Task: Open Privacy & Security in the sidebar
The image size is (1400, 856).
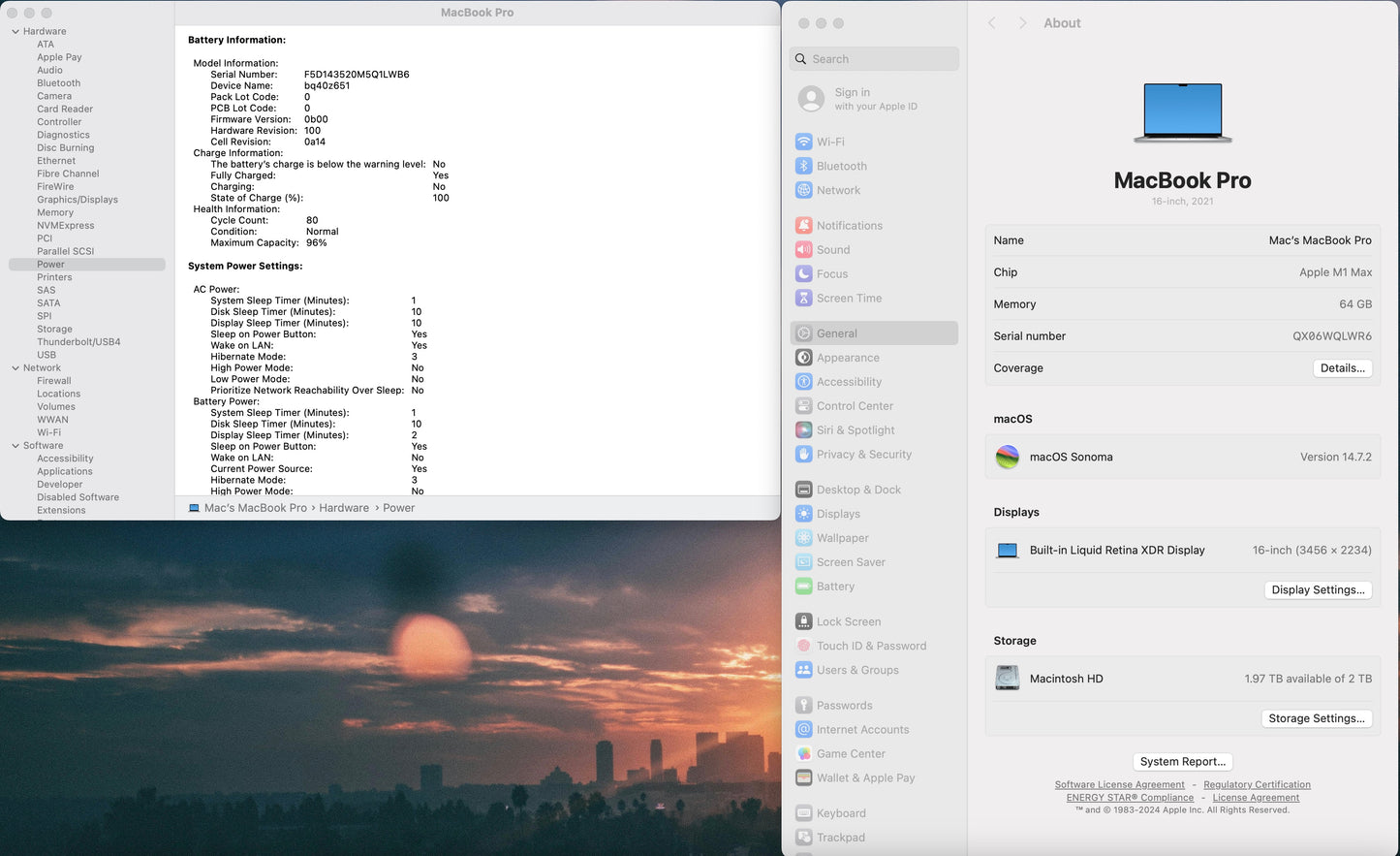Action: (863, 455)
